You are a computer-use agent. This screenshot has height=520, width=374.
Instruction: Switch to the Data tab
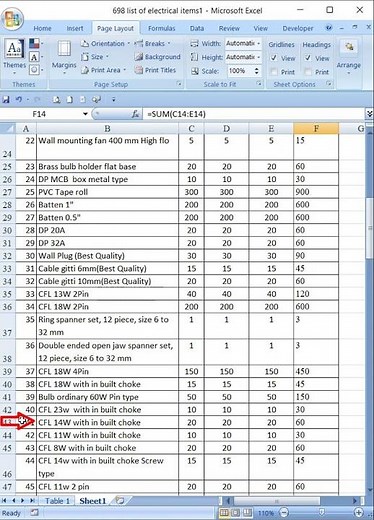pyautogui.click(x=197, y=28)
